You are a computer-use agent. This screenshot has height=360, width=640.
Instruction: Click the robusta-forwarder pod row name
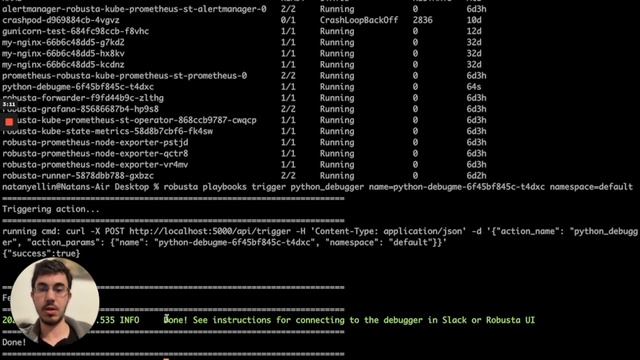(83, 98)
